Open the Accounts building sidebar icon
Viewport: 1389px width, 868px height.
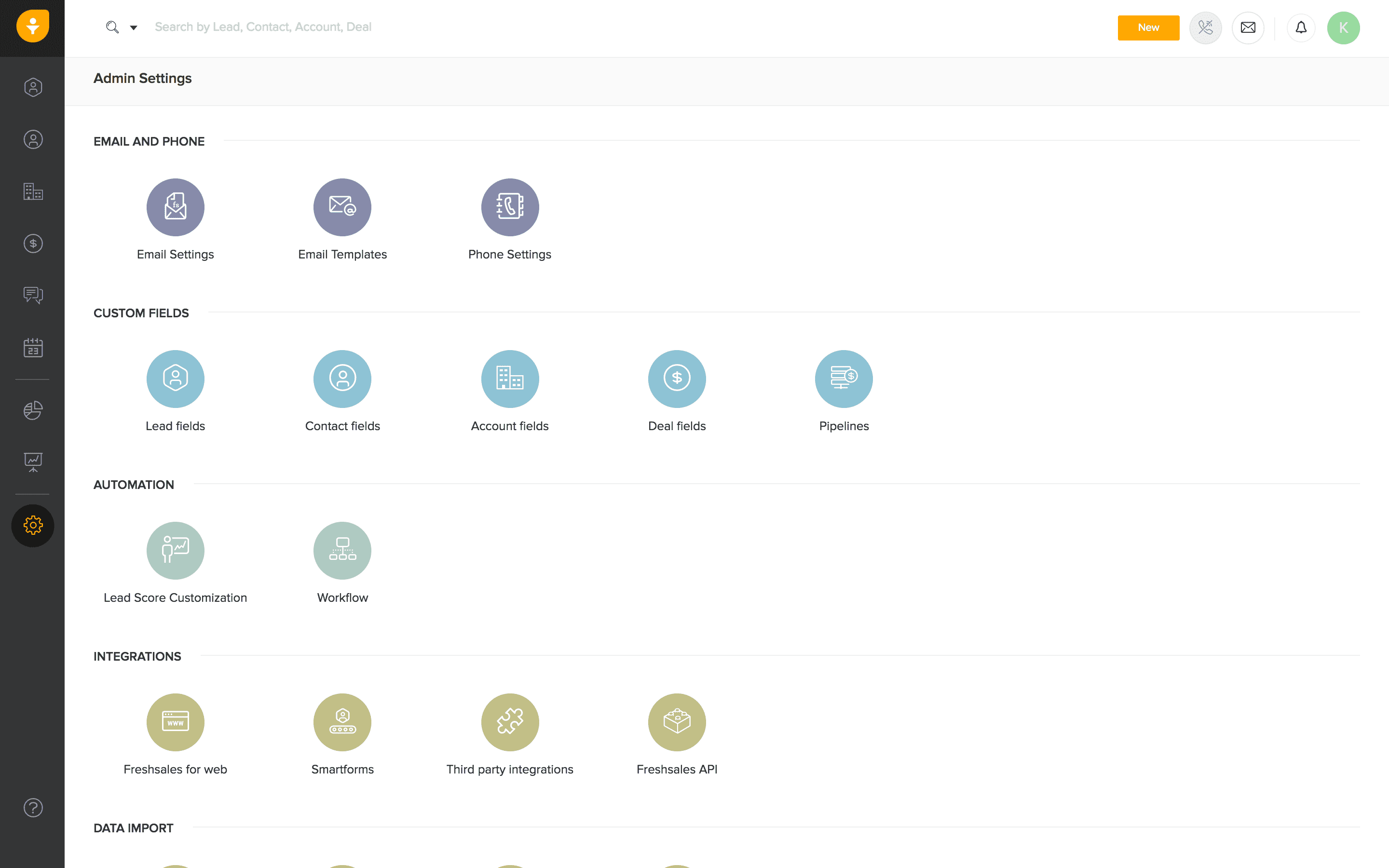(x=33, y=192)
